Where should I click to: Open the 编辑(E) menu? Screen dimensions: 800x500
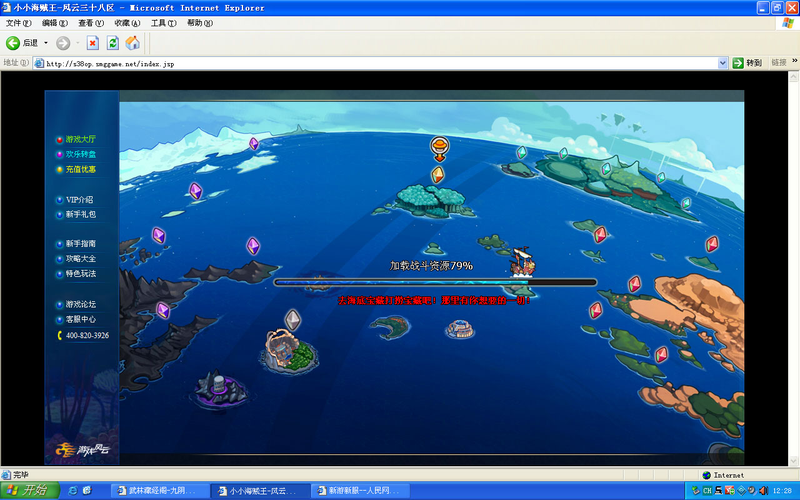[55, 23]
